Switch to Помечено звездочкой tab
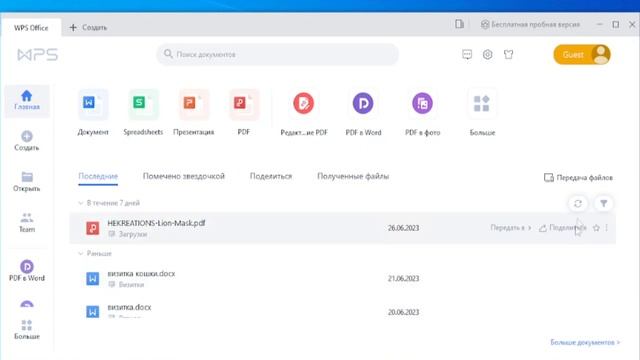The image size is (640, 360). (x=184, y=176)
